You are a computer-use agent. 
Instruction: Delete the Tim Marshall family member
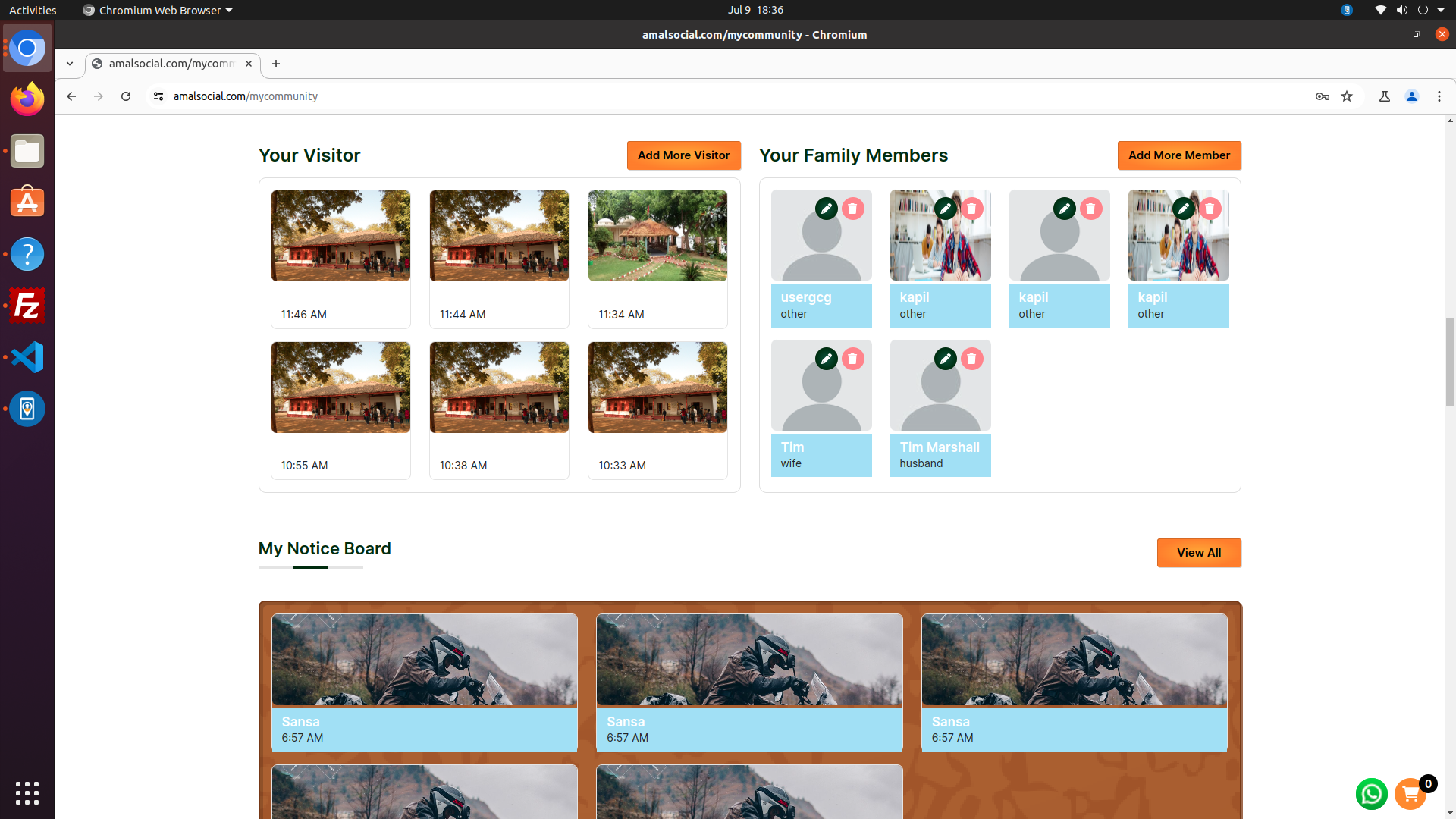pyautogui.click(x=971, y=359)
